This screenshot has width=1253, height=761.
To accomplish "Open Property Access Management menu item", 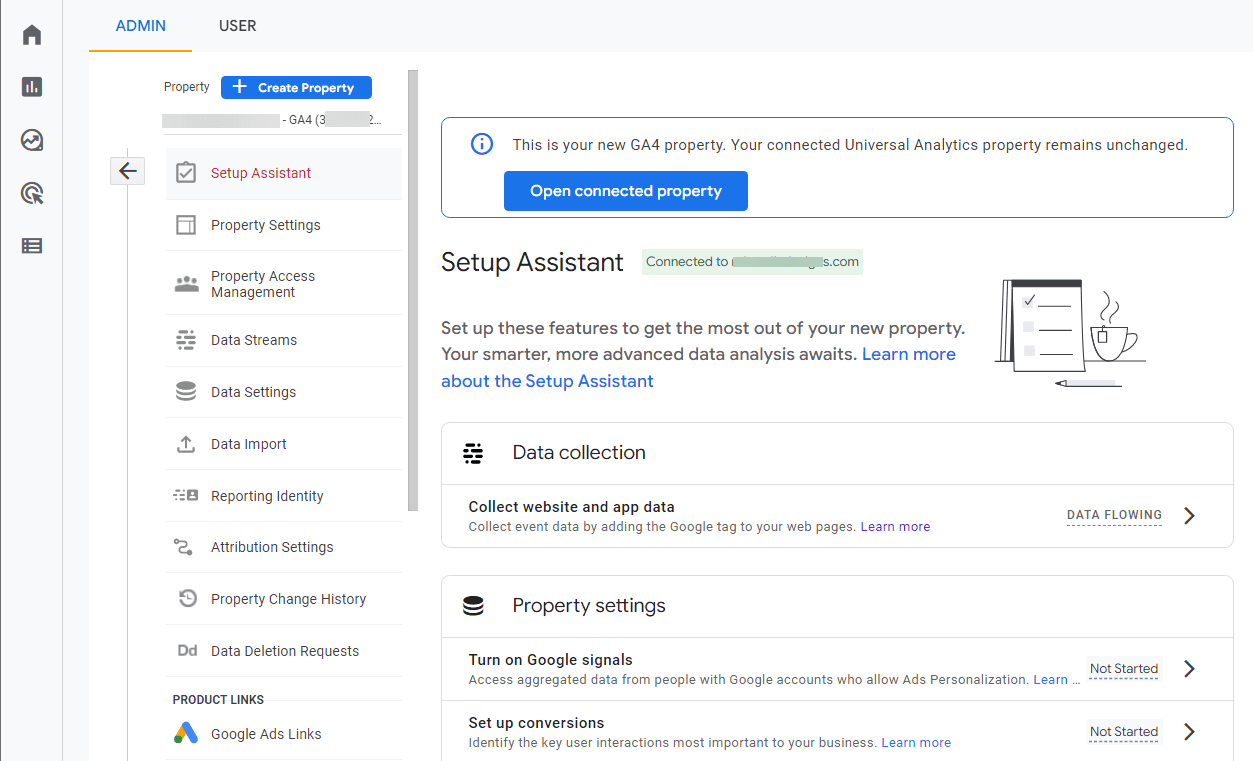I will tap(284, 284).
